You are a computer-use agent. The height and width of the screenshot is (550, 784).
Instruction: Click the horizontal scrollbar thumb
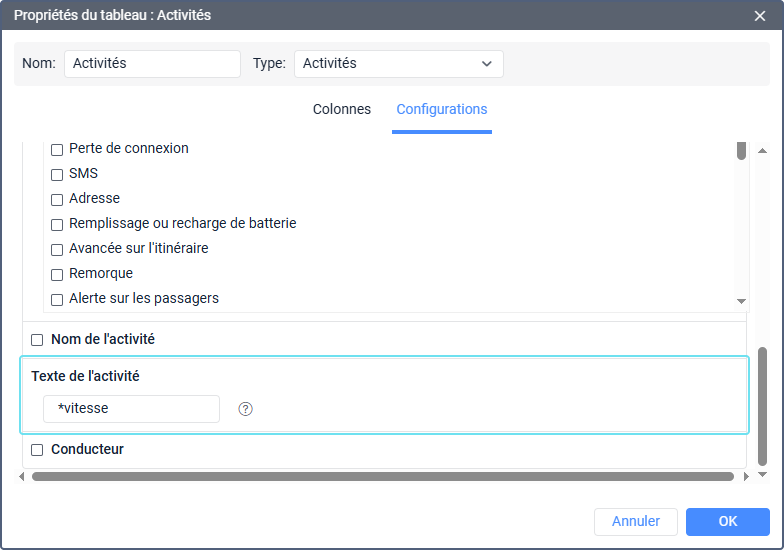pyautogui.click(x=382, y=476)
